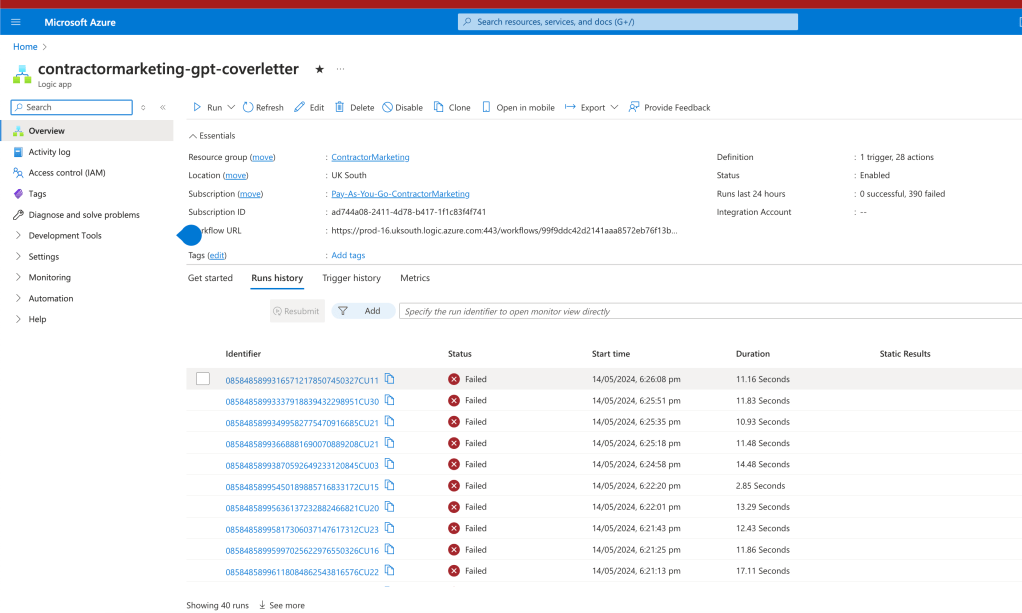Viewport: 1022px width, 613px height.
Task: Click the logic app icon beside title
Action: [22, 74]
